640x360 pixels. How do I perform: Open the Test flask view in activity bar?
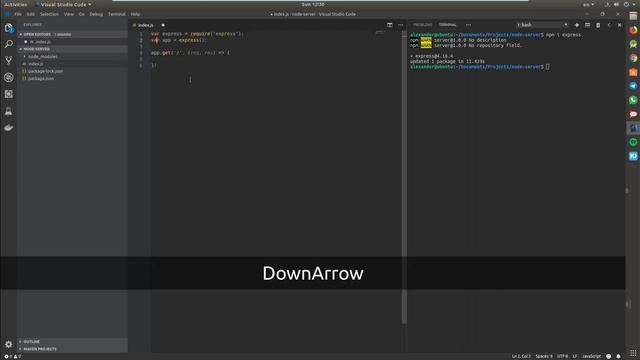tap(9, 111)
